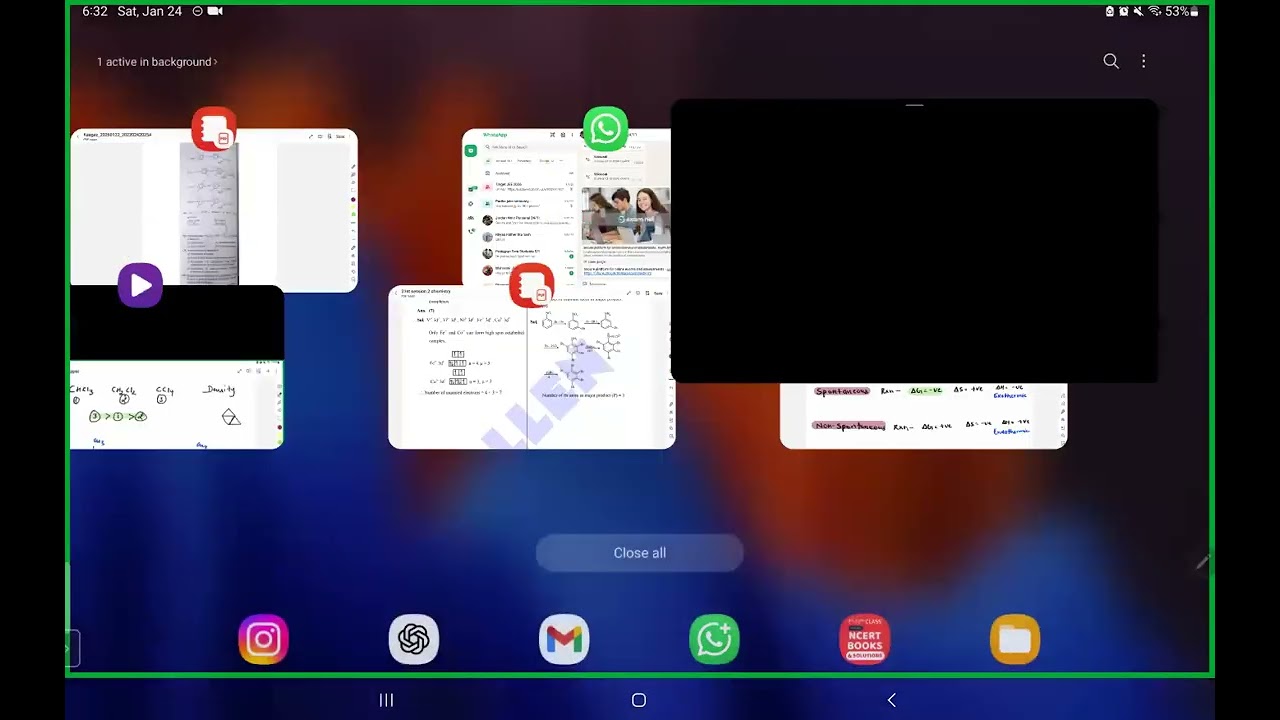Open WhatsApp Business dock icon
The image size is (1280, 720).
click(x=714, y=640)
